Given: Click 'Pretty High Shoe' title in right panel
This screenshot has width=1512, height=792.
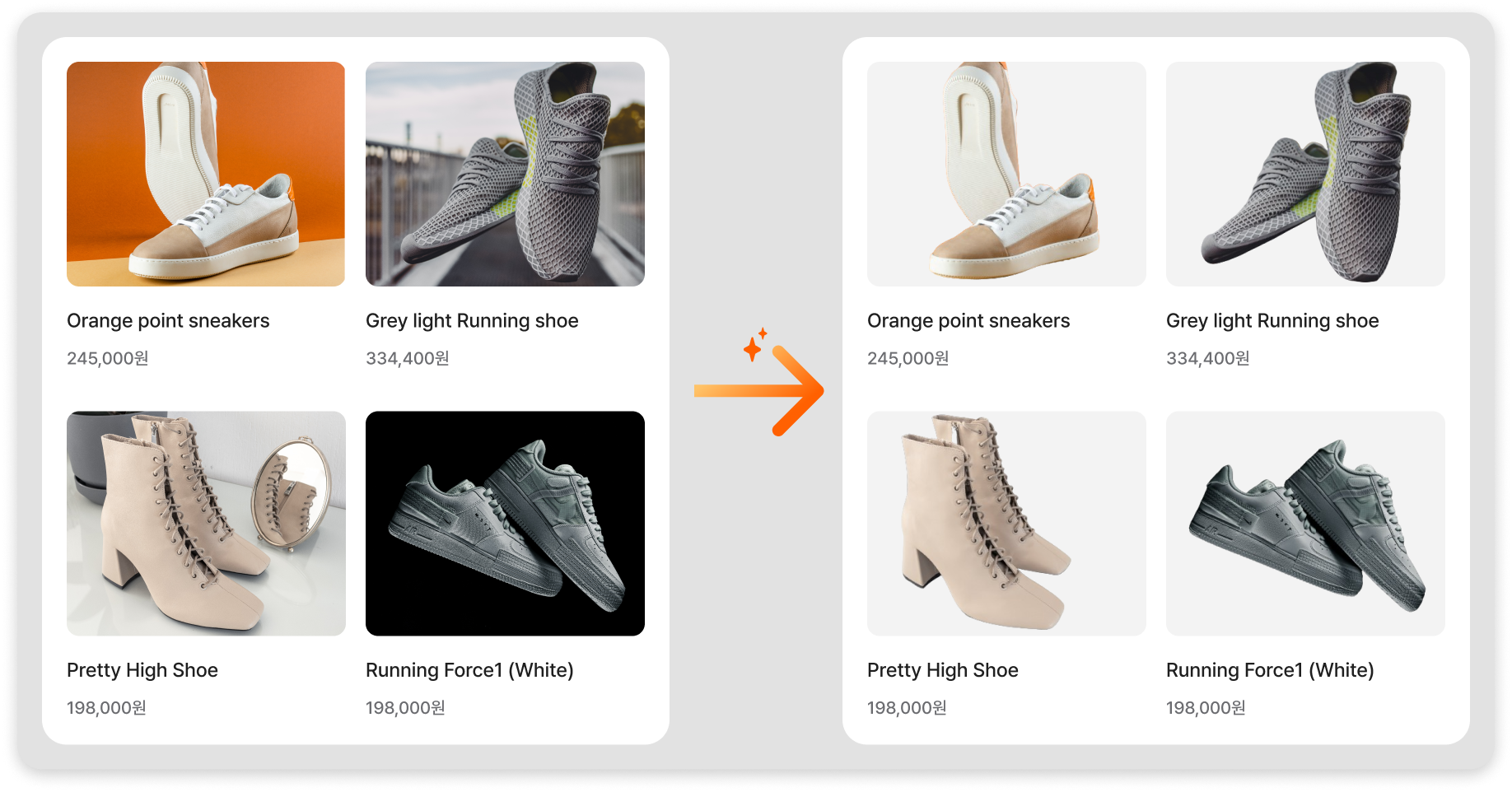Looking at the screenshot, I should coord(943,670).
